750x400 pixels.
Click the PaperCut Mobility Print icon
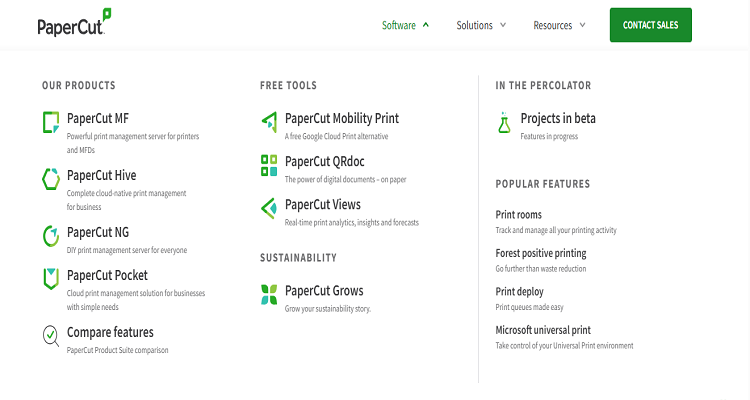tap(268, 123)
